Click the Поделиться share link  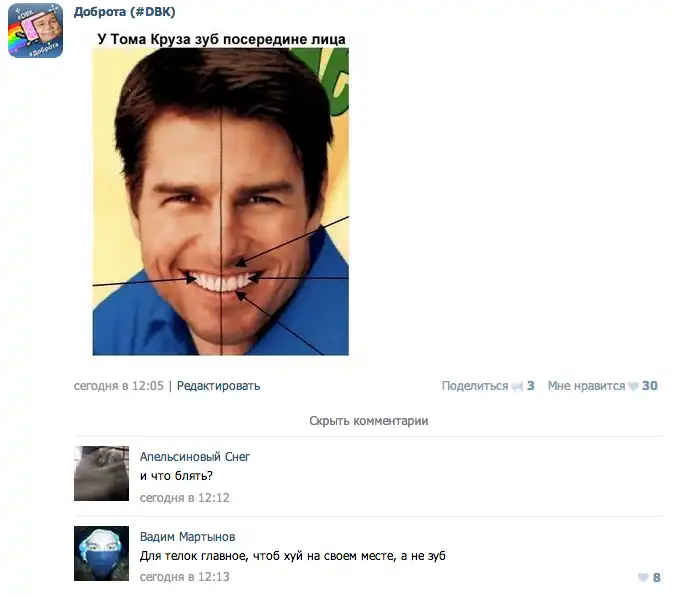[475, 386]
